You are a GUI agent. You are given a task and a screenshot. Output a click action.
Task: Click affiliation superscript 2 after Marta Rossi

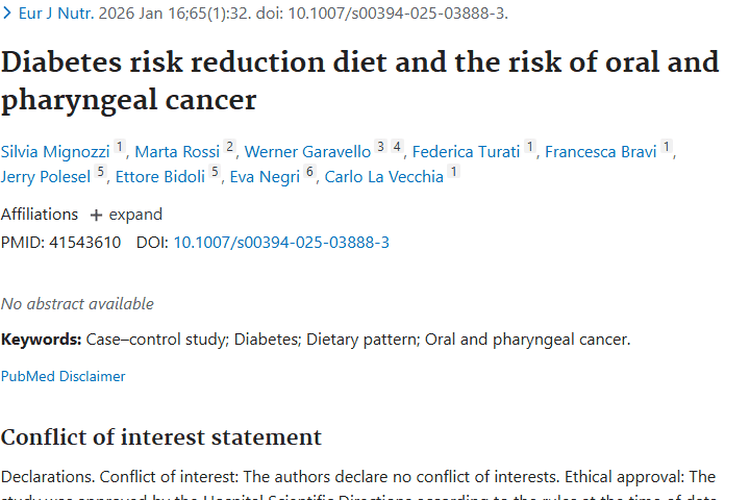(x=230, y=147)
